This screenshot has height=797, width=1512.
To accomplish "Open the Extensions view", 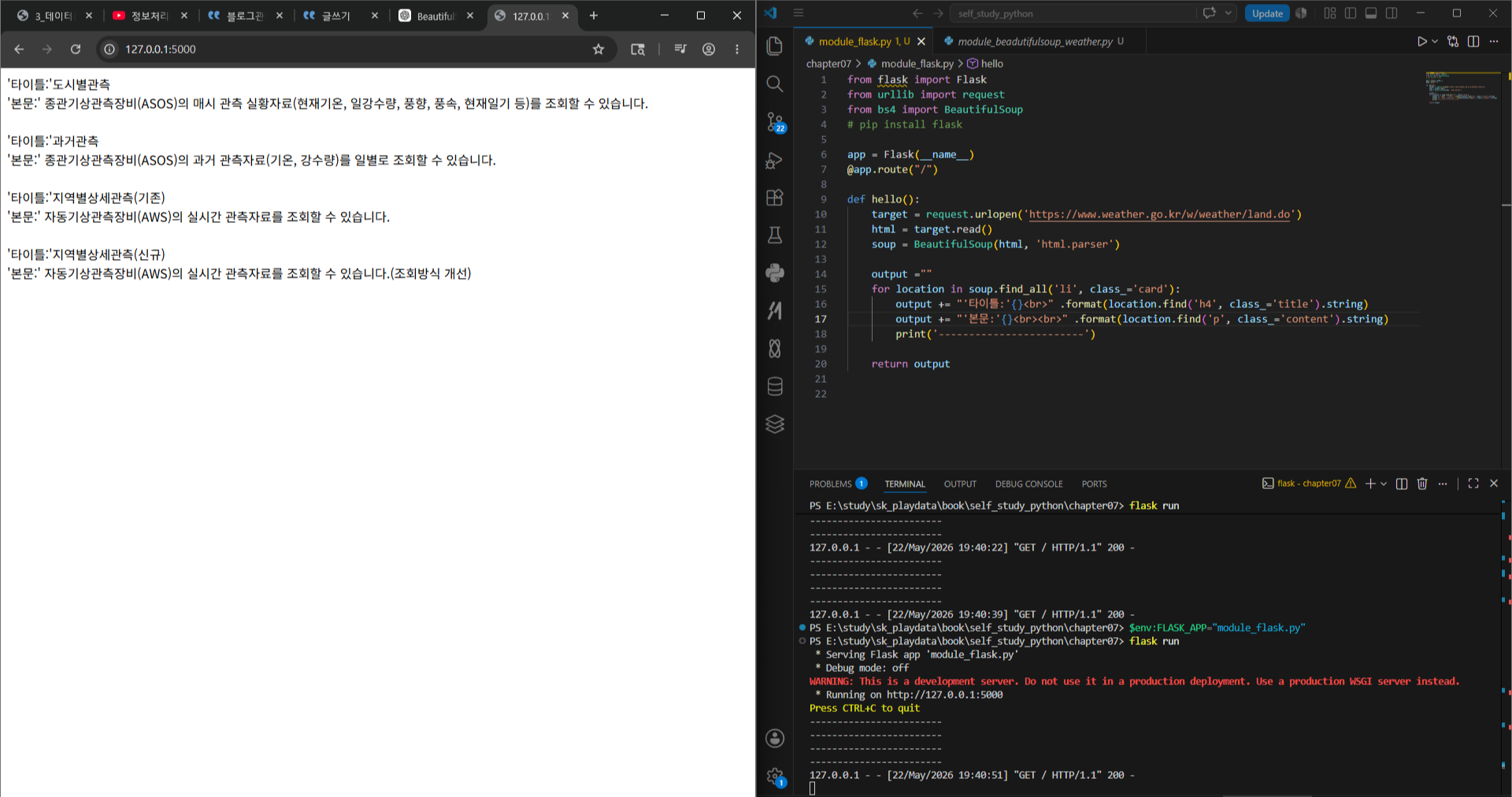I will 775,198.
